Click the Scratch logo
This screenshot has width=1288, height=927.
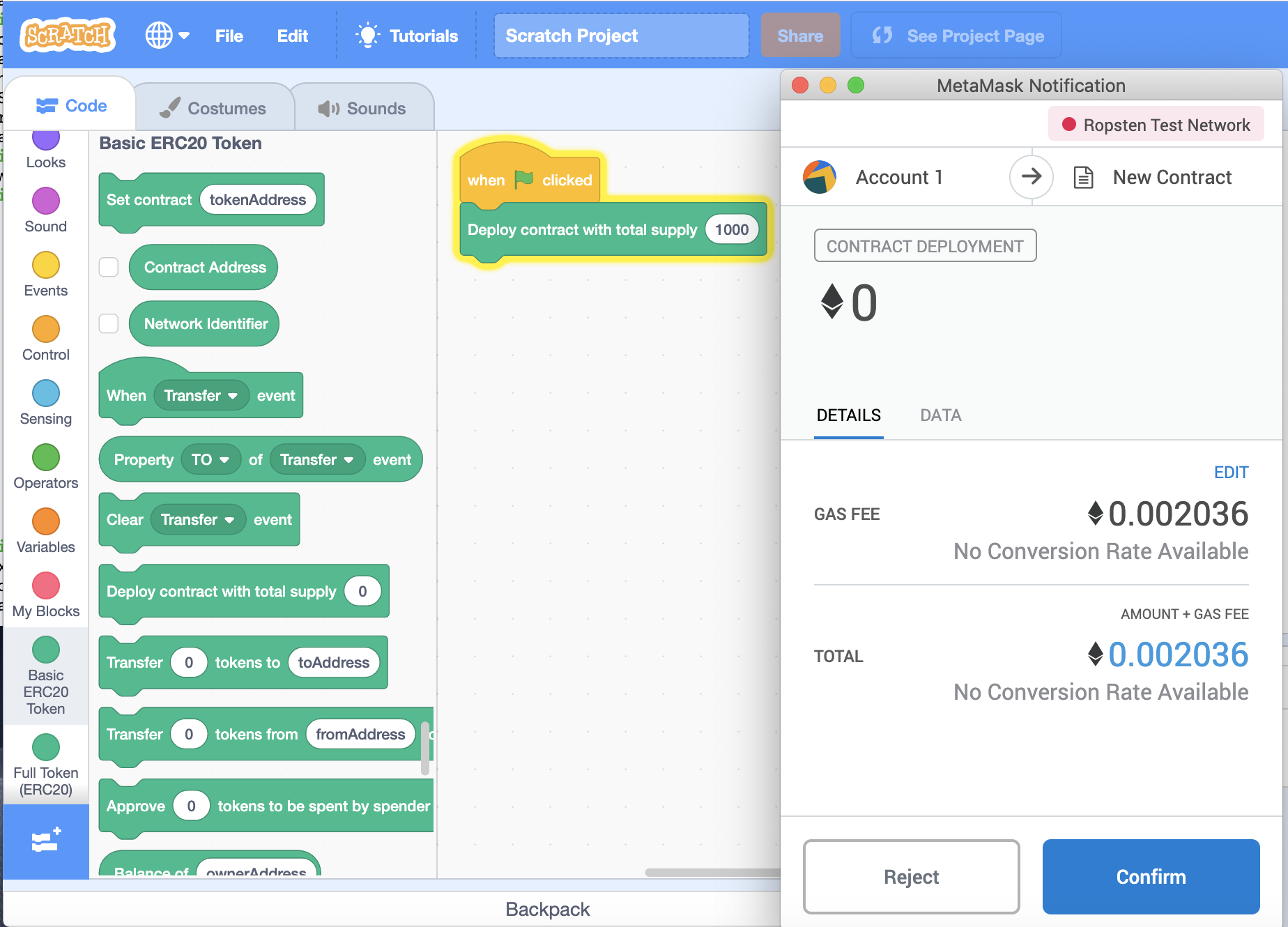coord(68,36)
